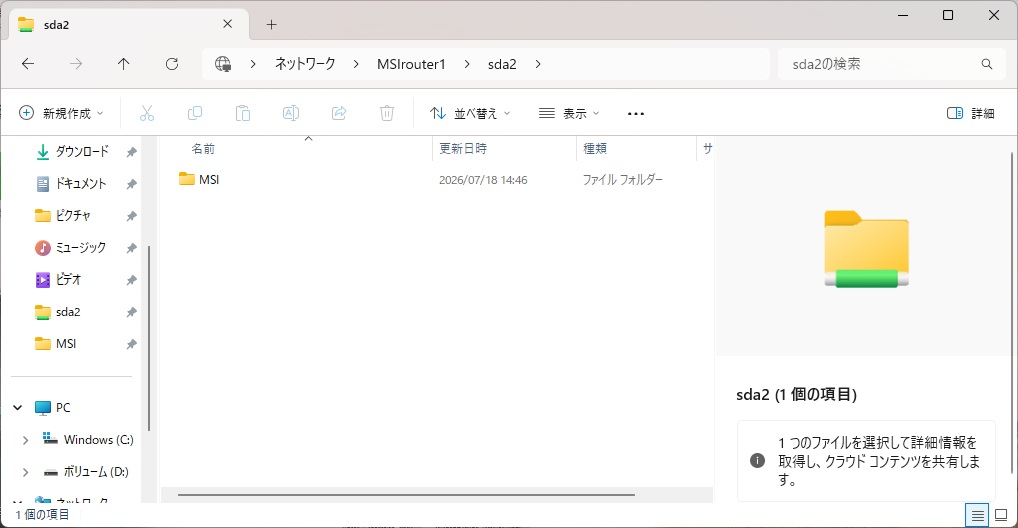Screen dimensions: 1018x528
Task: Click the info icon in details pane
Action: (757, 460)
